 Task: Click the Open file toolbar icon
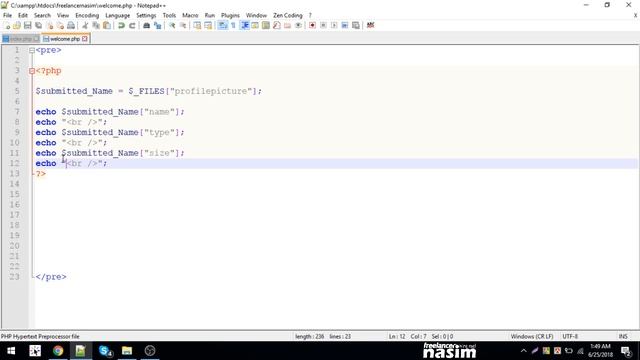17,25
